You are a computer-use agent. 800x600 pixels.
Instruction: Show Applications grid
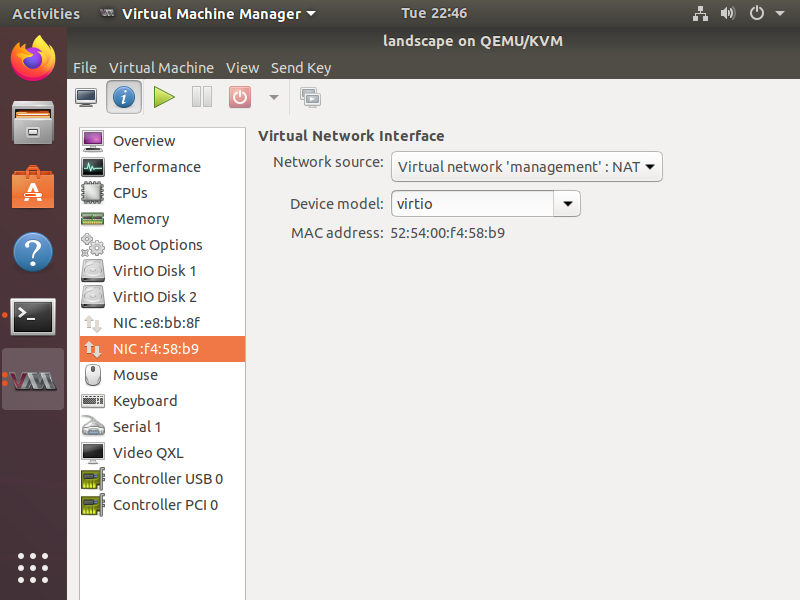33,568
